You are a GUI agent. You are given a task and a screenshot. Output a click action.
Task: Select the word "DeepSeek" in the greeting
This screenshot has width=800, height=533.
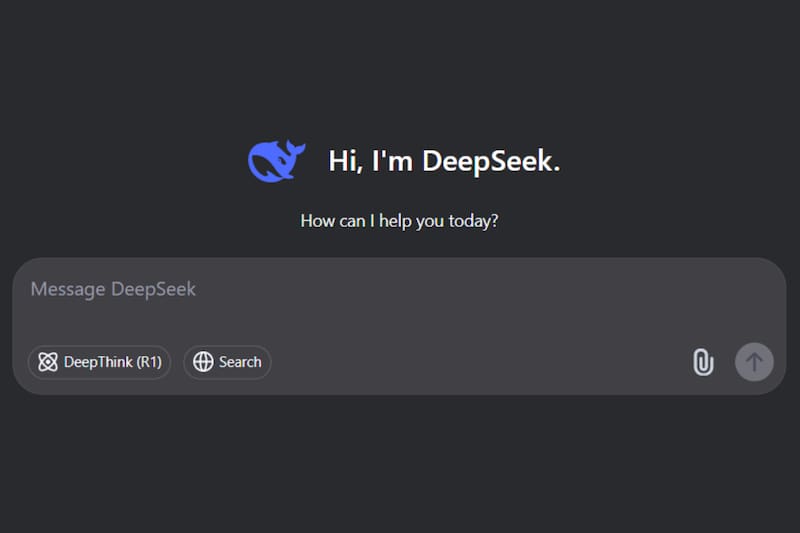click(490, 161)
